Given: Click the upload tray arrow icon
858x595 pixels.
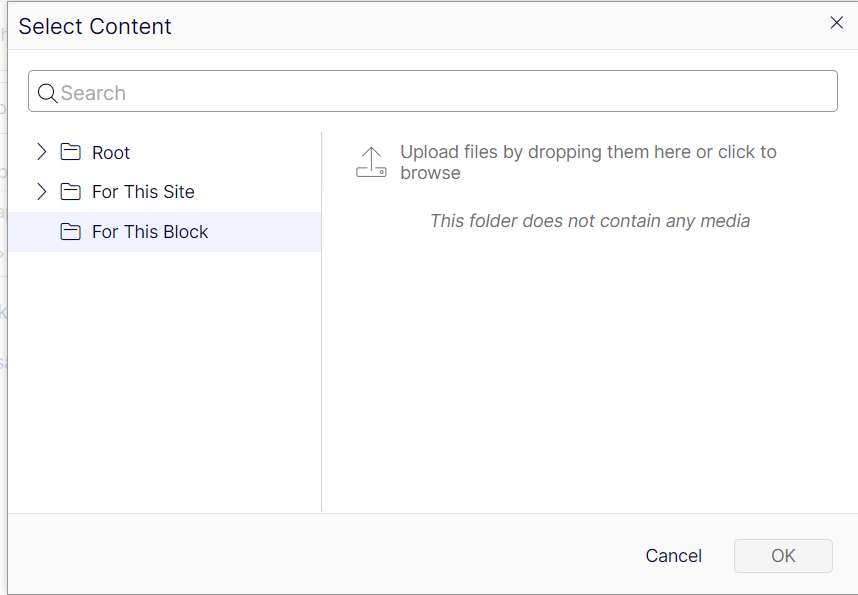Looking at the screenshot, I should click(371, 162).
